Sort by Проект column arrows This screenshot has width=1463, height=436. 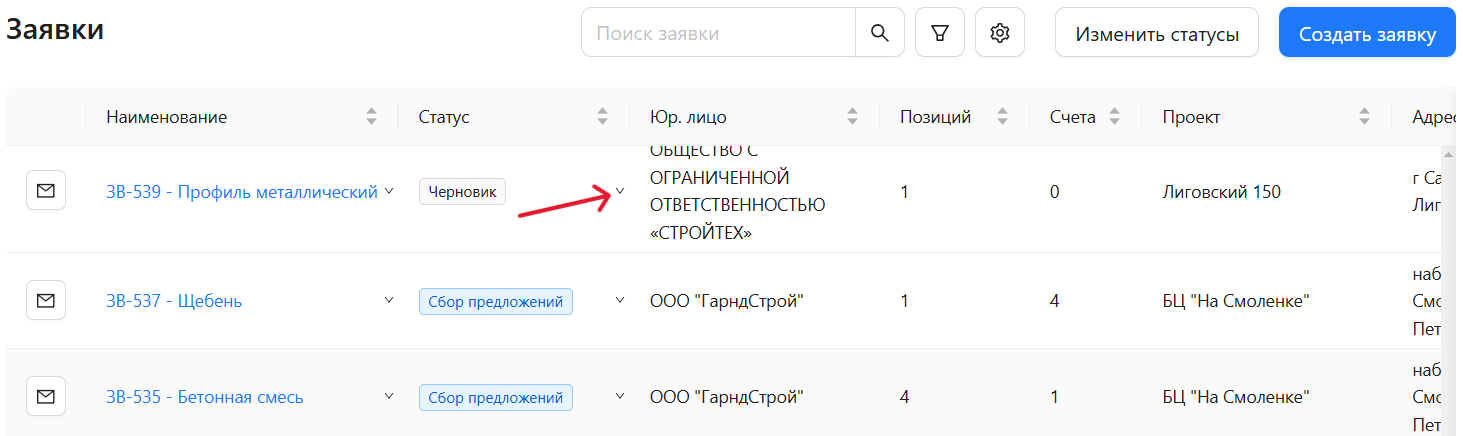1364,117
